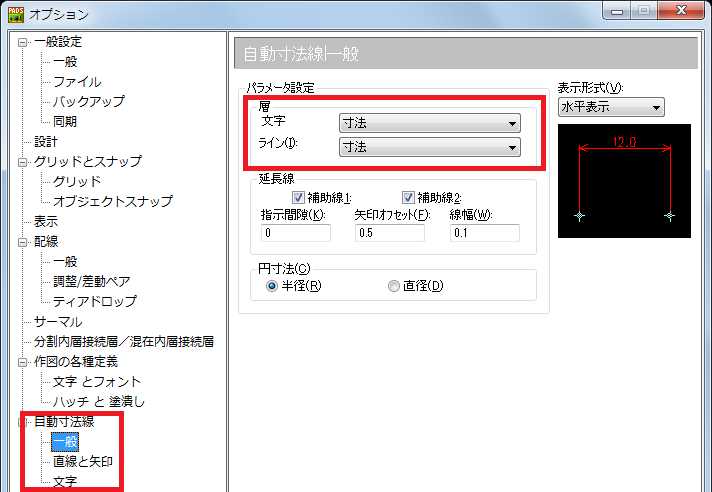Select the 自動寸法線 category

point(64,422)
